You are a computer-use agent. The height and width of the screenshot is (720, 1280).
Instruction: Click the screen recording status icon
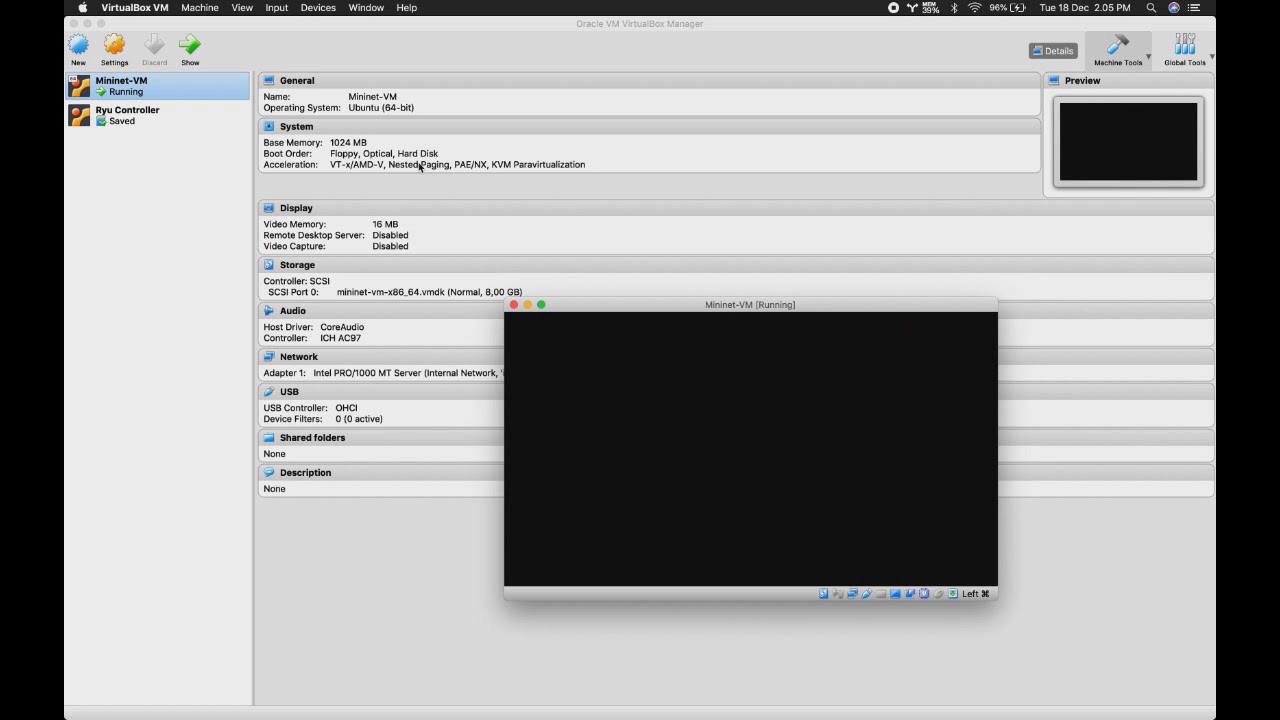(x=893, y=7)
